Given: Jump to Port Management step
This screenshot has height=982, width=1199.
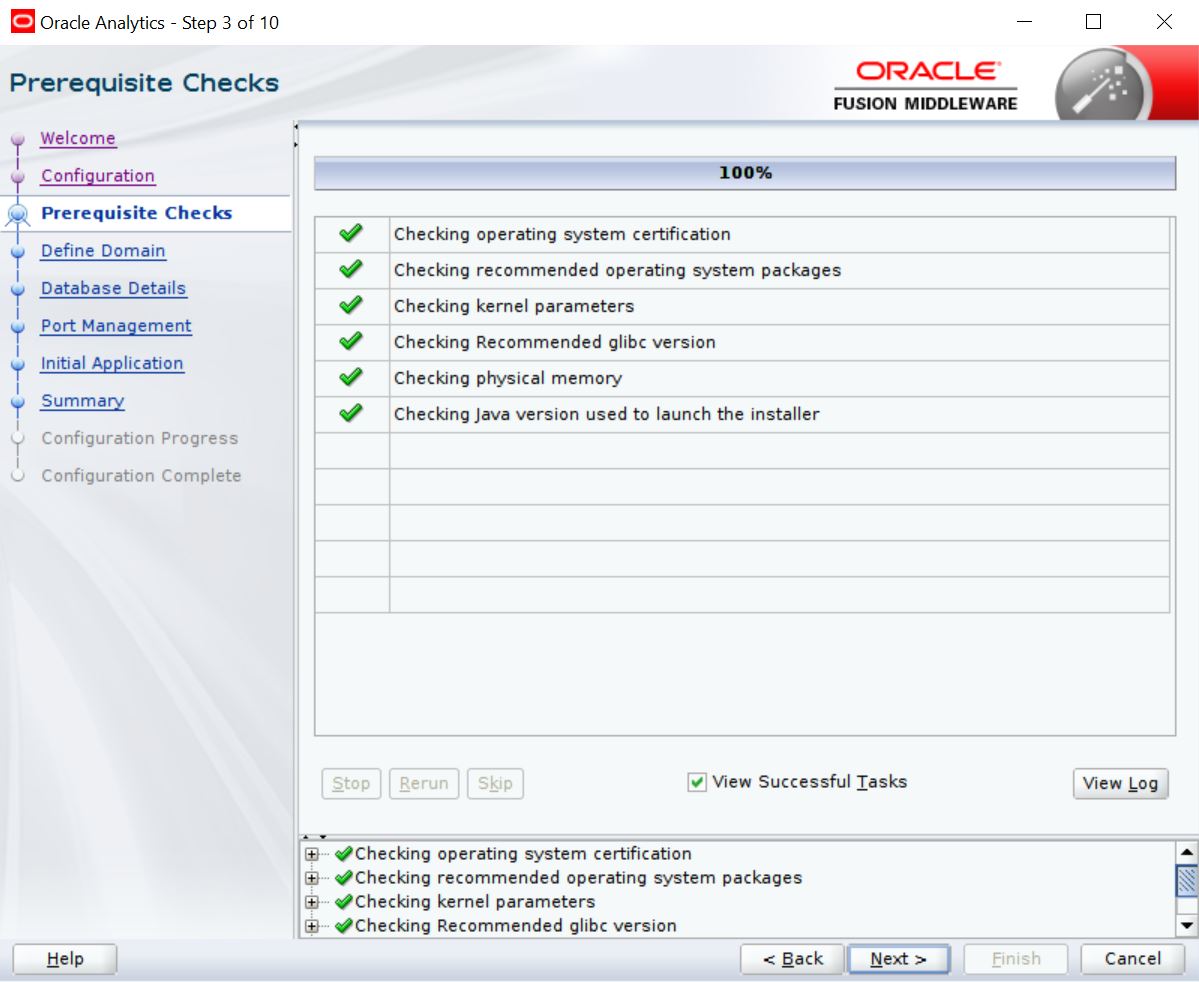Looking at the screenshot, I should click(x=116, y=326).
